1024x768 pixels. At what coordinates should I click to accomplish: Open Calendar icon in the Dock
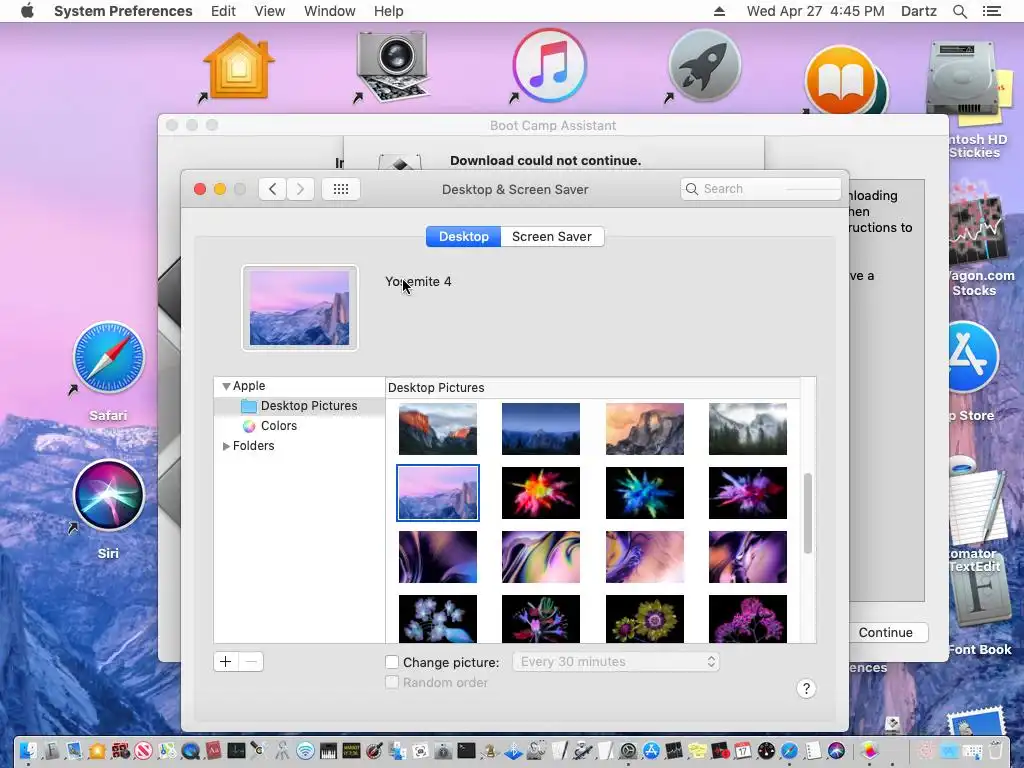(x=743, y=751)
